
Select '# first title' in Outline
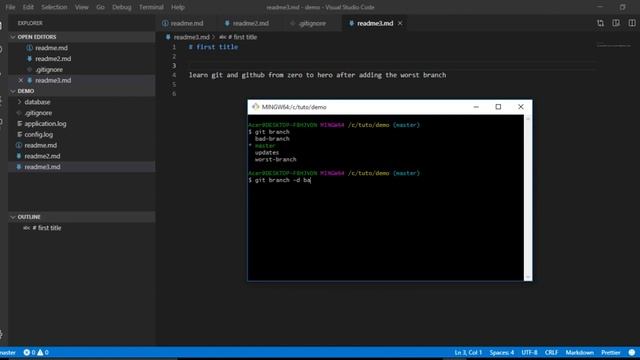coord(82,228)
